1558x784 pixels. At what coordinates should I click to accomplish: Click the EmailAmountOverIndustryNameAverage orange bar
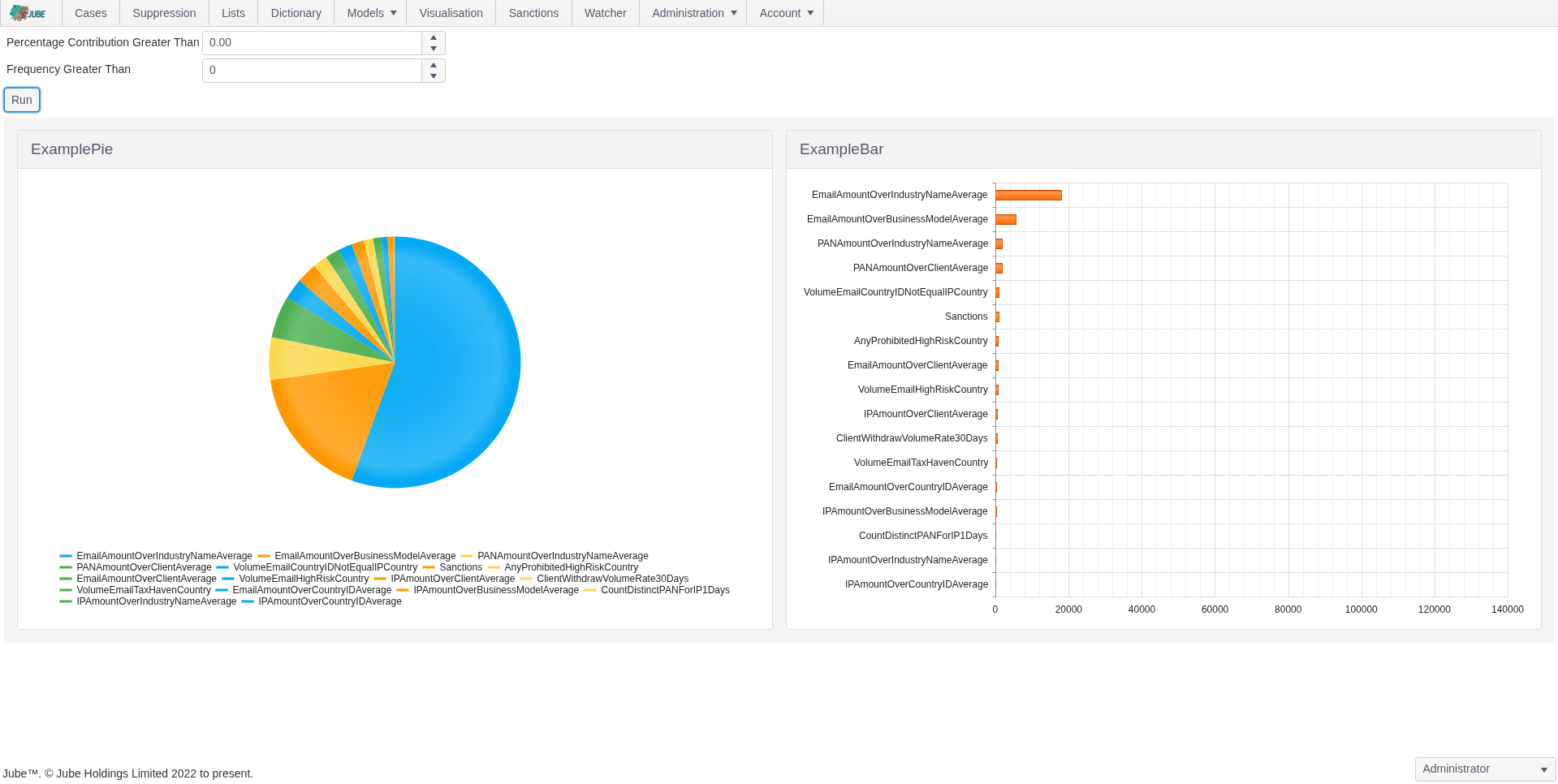pyautogui.click(x=1028, y=195)
